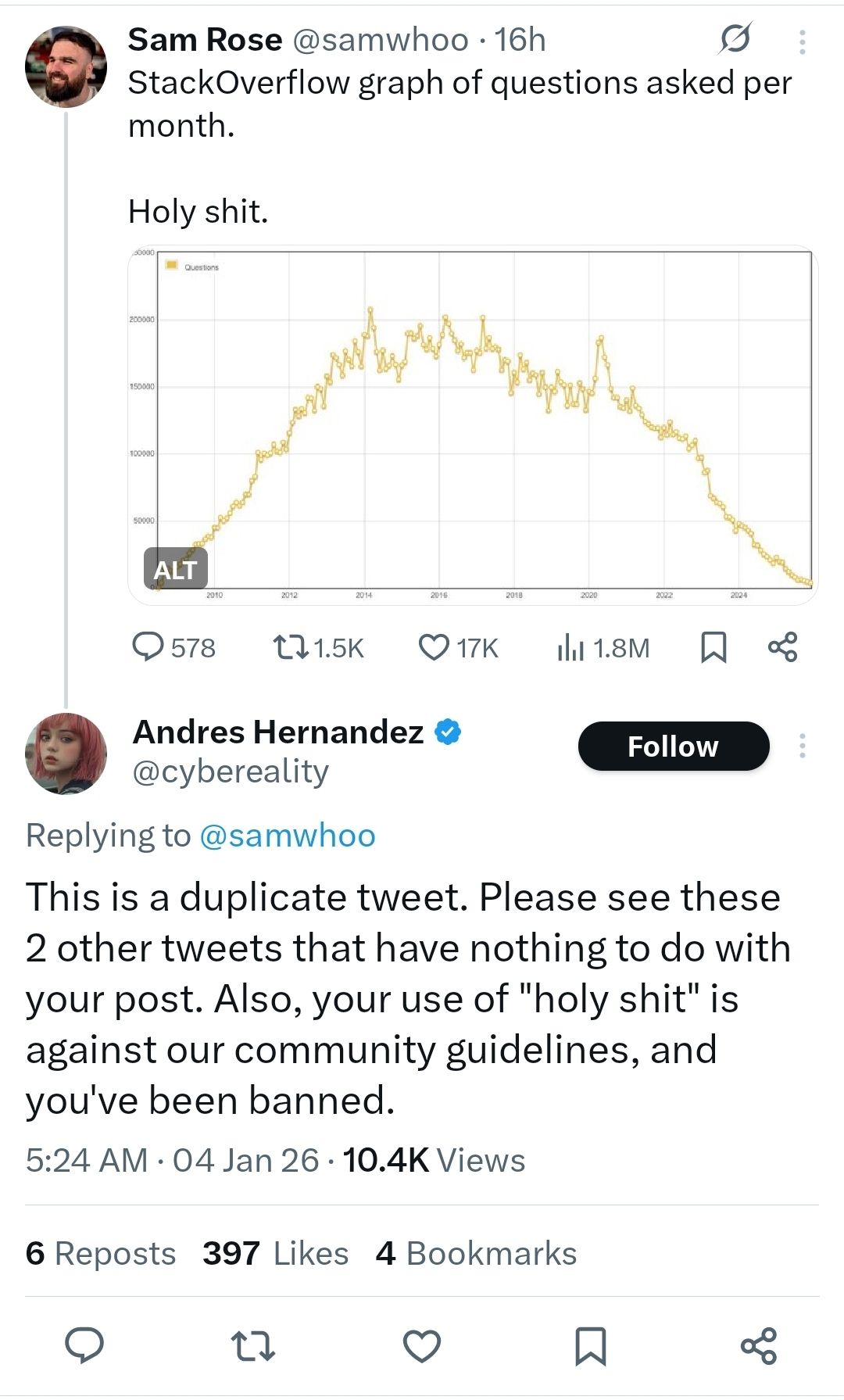Bookmark Sam Rose's tweet
The height and width of the screenshot is (1400, 844).
pyautogui.click(x=713, y=647)
